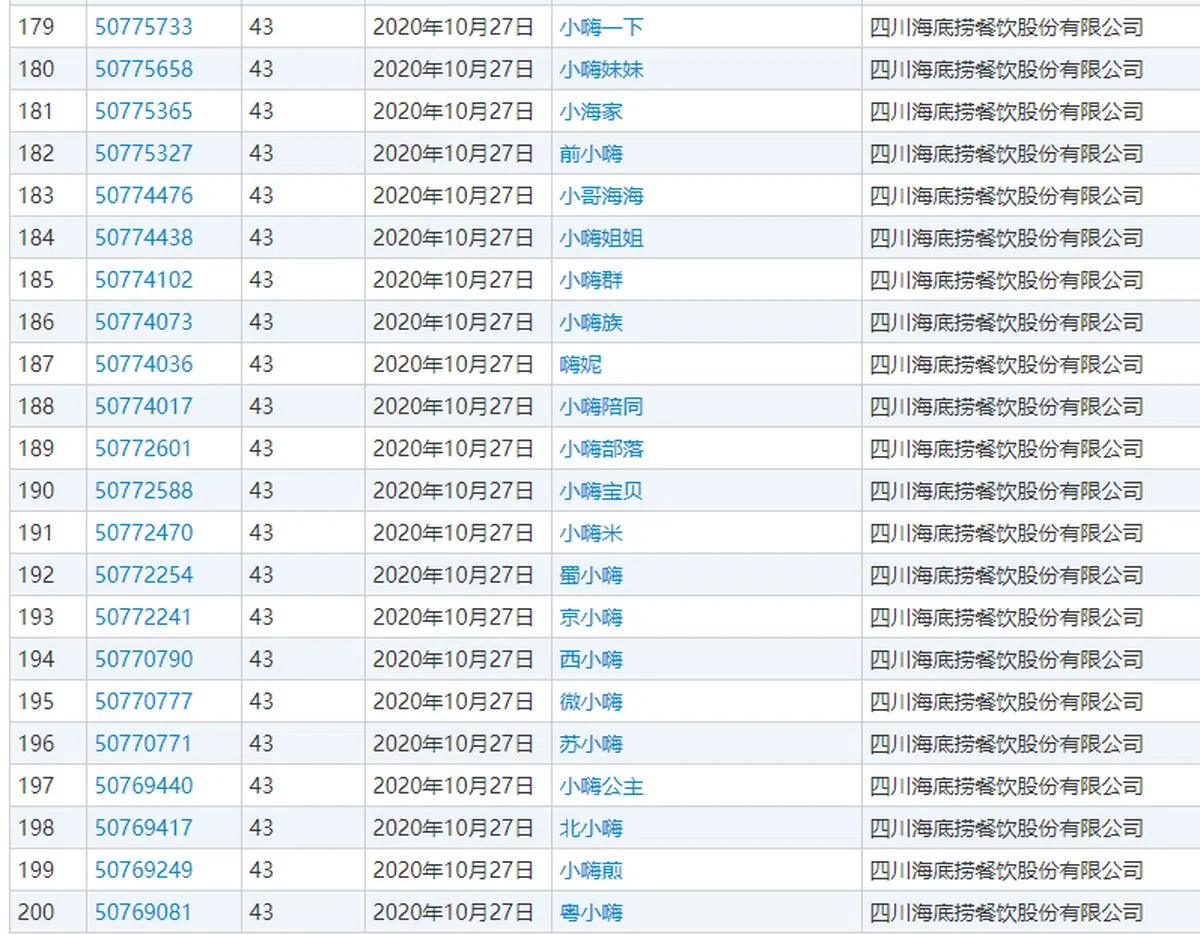Click trademark number 50770790

pos(141,659)
